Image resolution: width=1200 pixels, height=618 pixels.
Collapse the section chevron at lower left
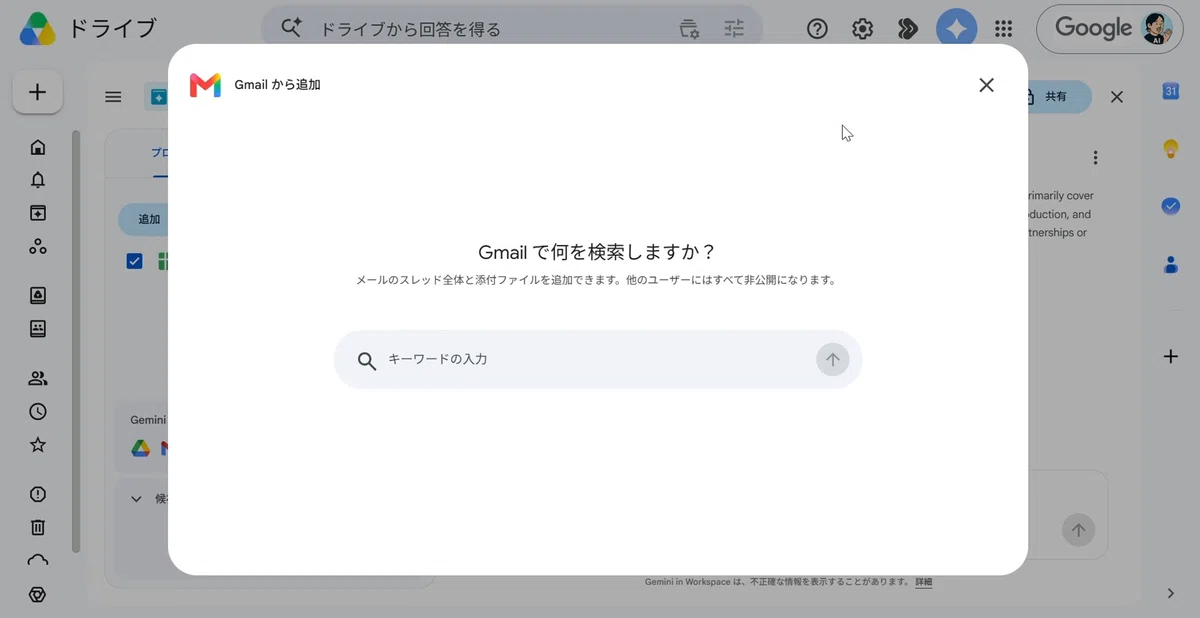(x=137, y=498)
